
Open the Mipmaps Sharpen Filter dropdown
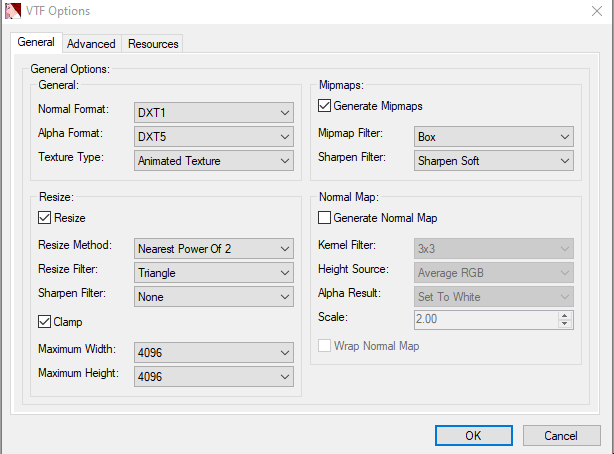point(493,160)
